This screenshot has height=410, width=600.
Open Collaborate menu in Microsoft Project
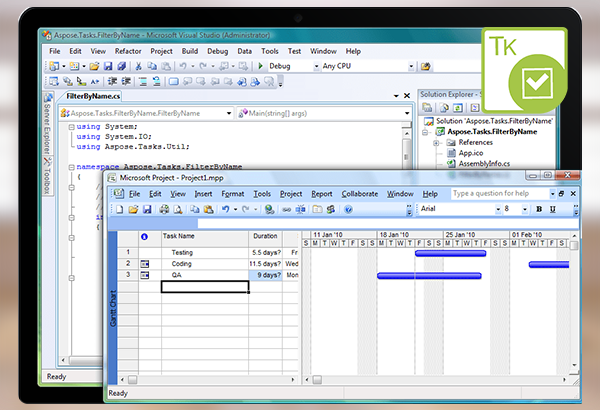click(x=360, y=194)
